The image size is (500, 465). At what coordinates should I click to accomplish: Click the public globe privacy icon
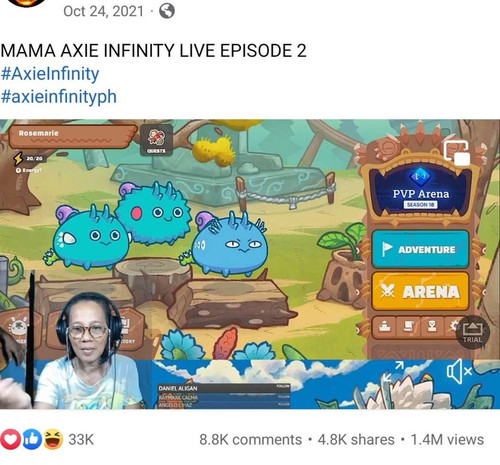pos(167,11)
